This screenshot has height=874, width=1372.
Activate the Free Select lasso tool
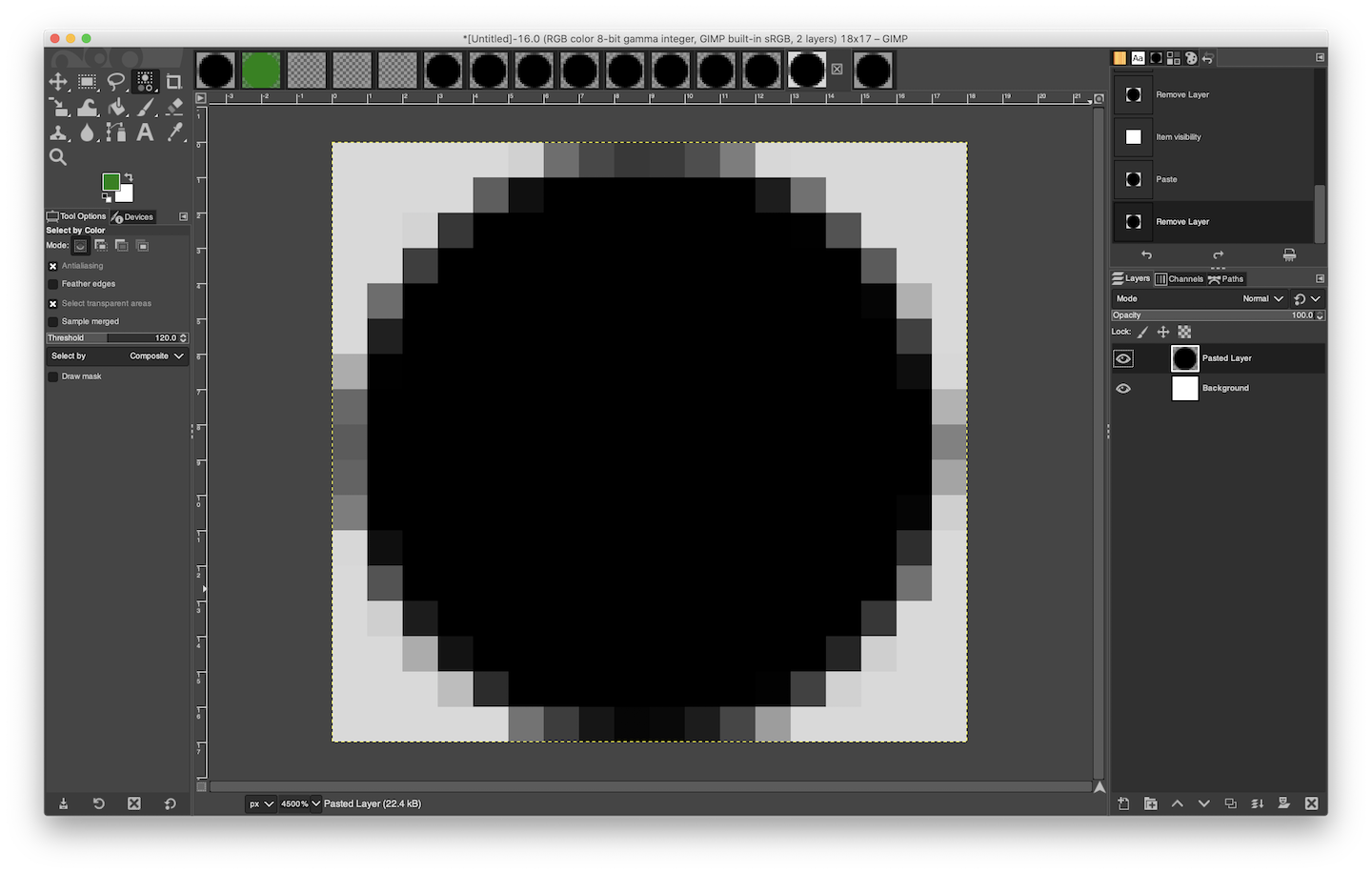click(116, 82)
